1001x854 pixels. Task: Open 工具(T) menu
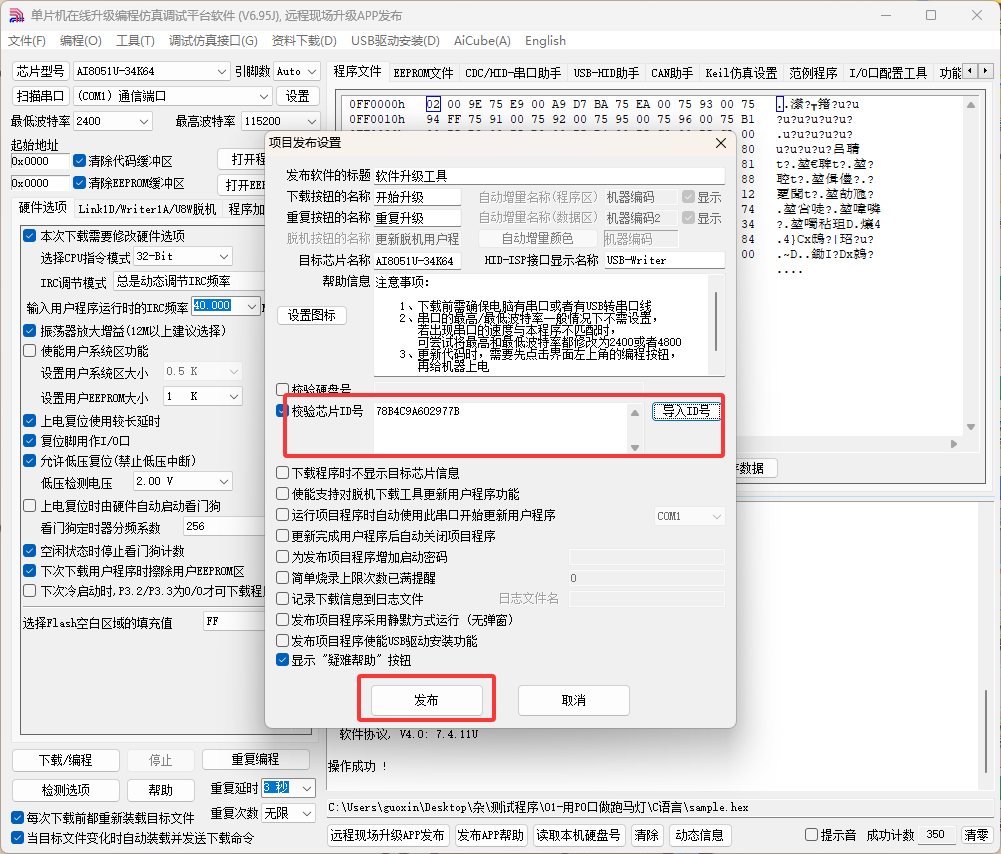point(135,41)
